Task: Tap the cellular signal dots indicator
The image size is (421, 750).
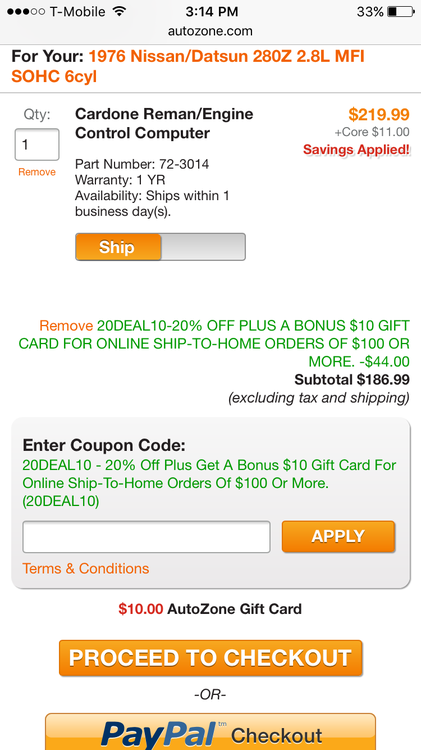Action: point(26,11)
